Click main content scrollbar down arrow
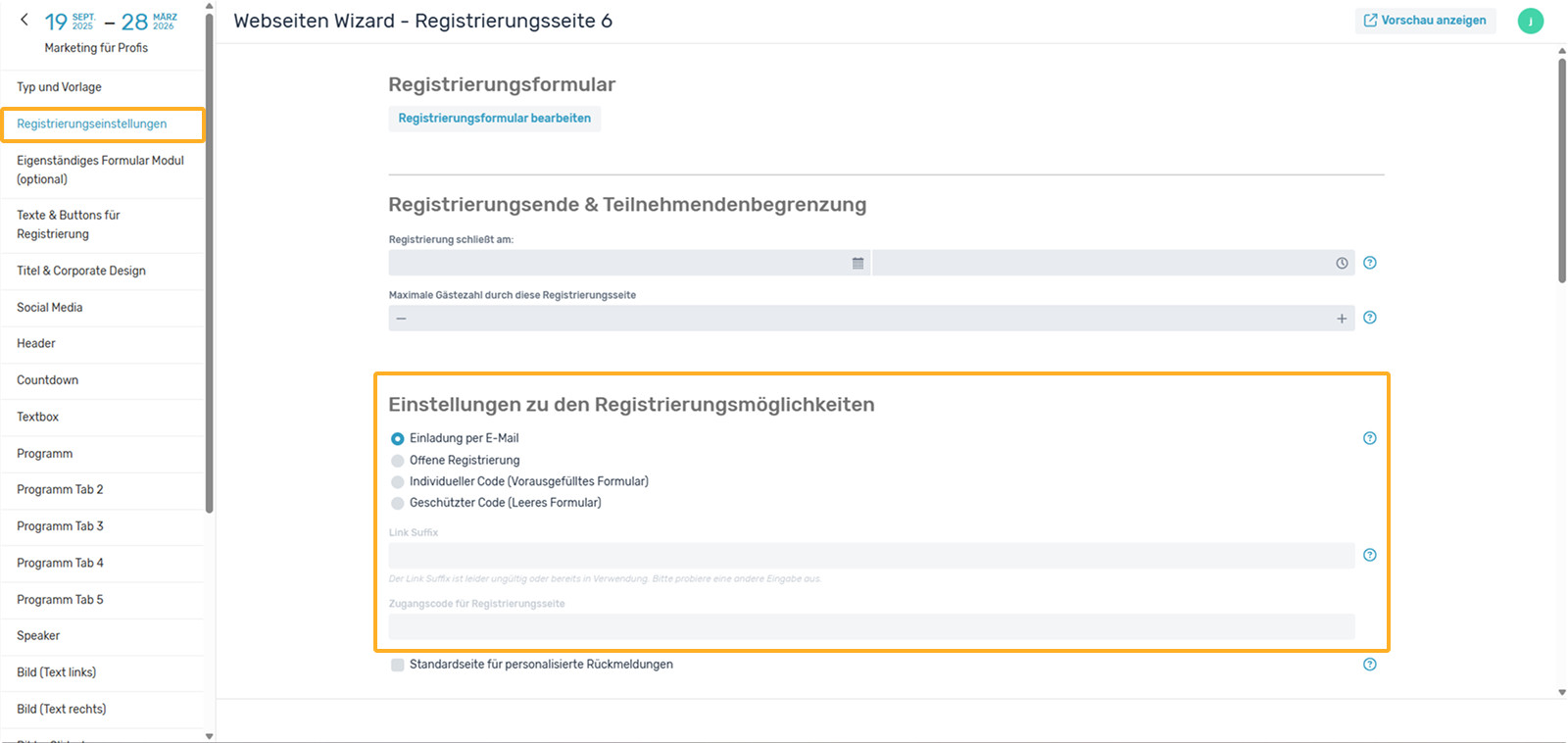Screen dimensions: 1568x743 [1562, 692]
